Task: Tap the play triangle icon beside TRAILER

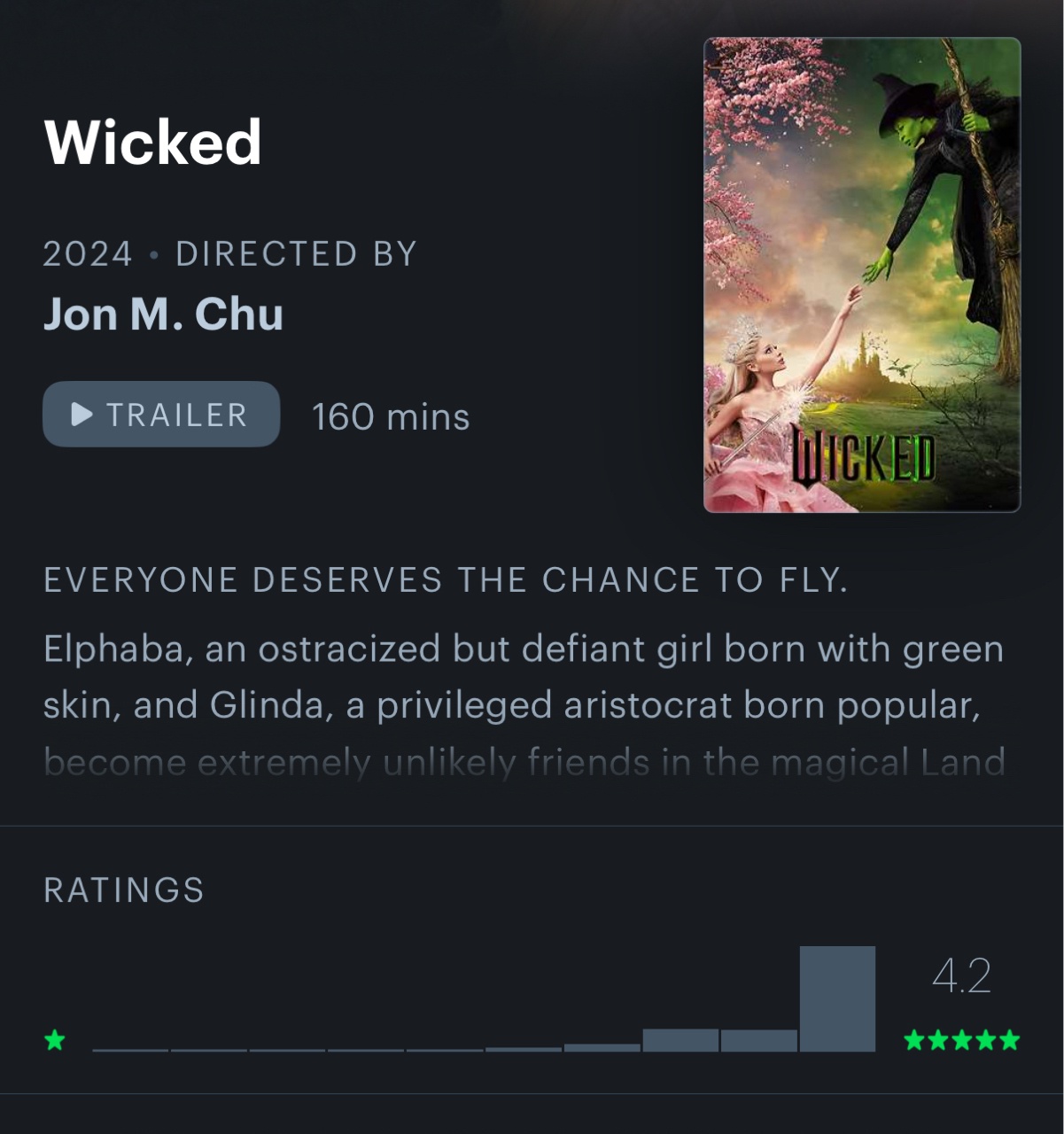Action: click(82, 414)
